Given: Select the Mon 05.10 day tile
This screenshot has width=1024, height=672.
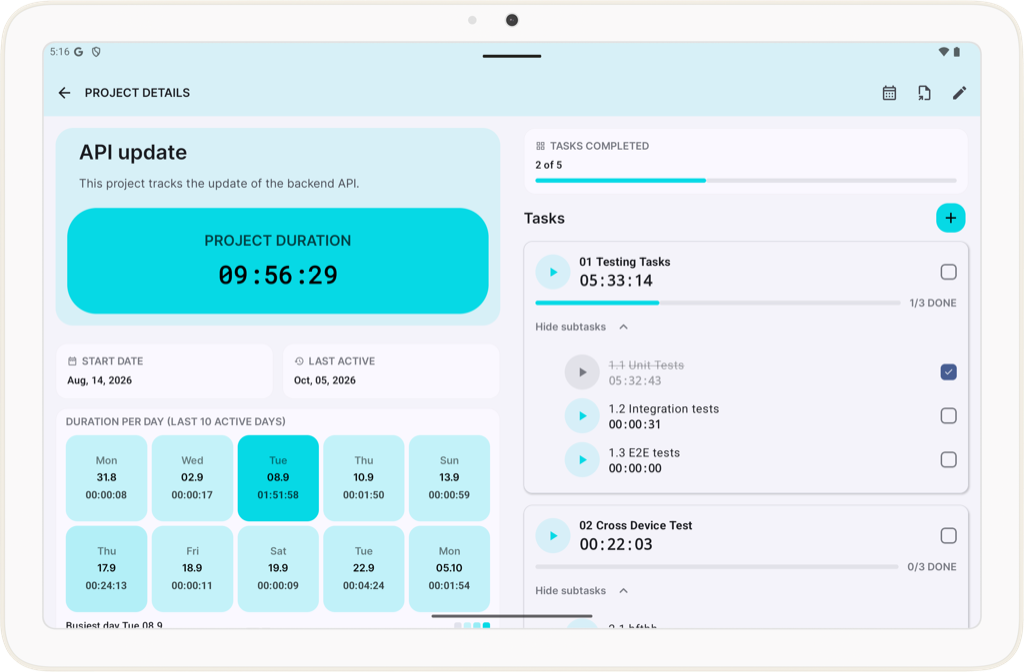Looking at the screenshot, I should [449, 569].
